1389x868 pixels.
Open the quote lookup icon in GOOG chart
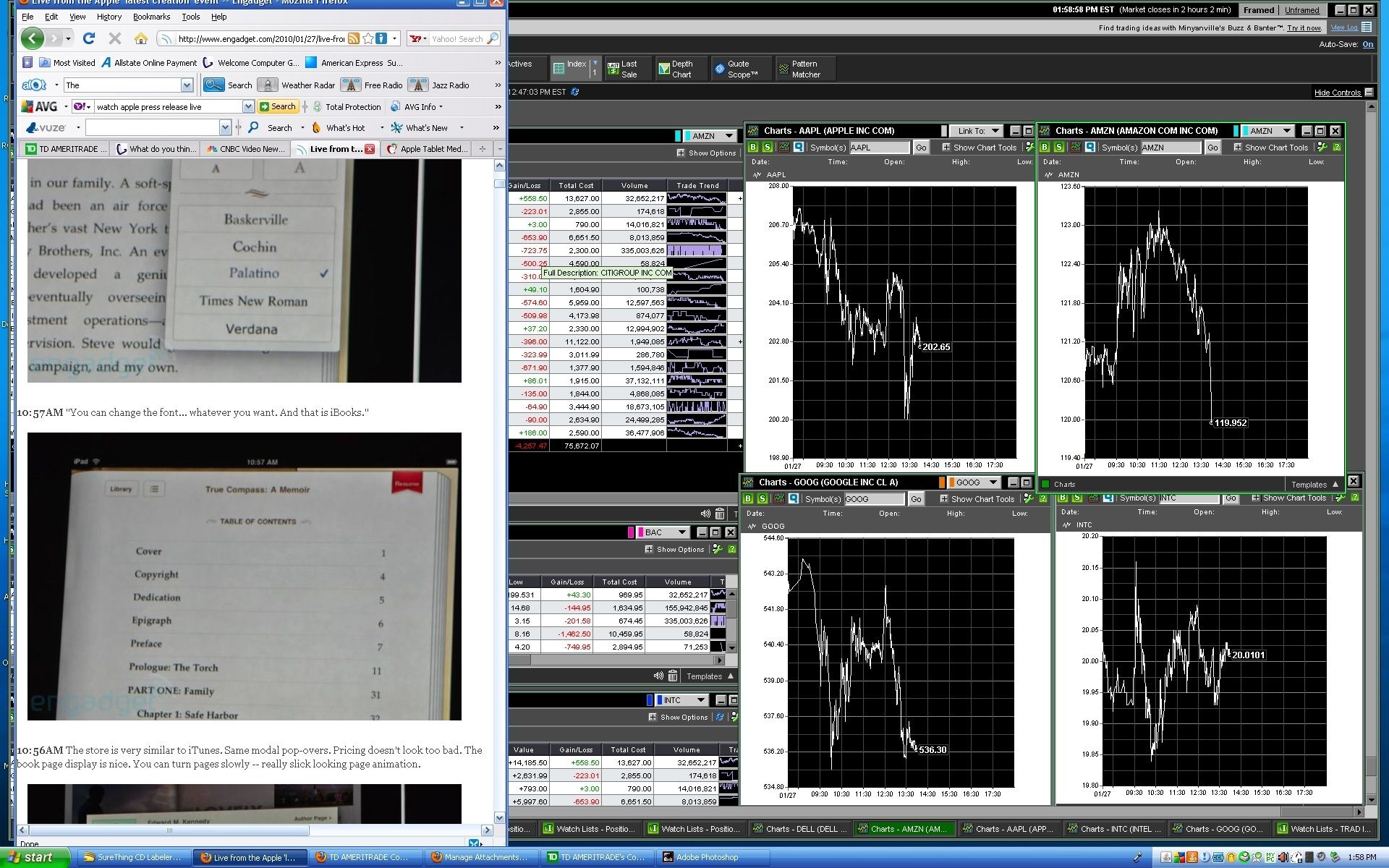[x=794, y=498]
